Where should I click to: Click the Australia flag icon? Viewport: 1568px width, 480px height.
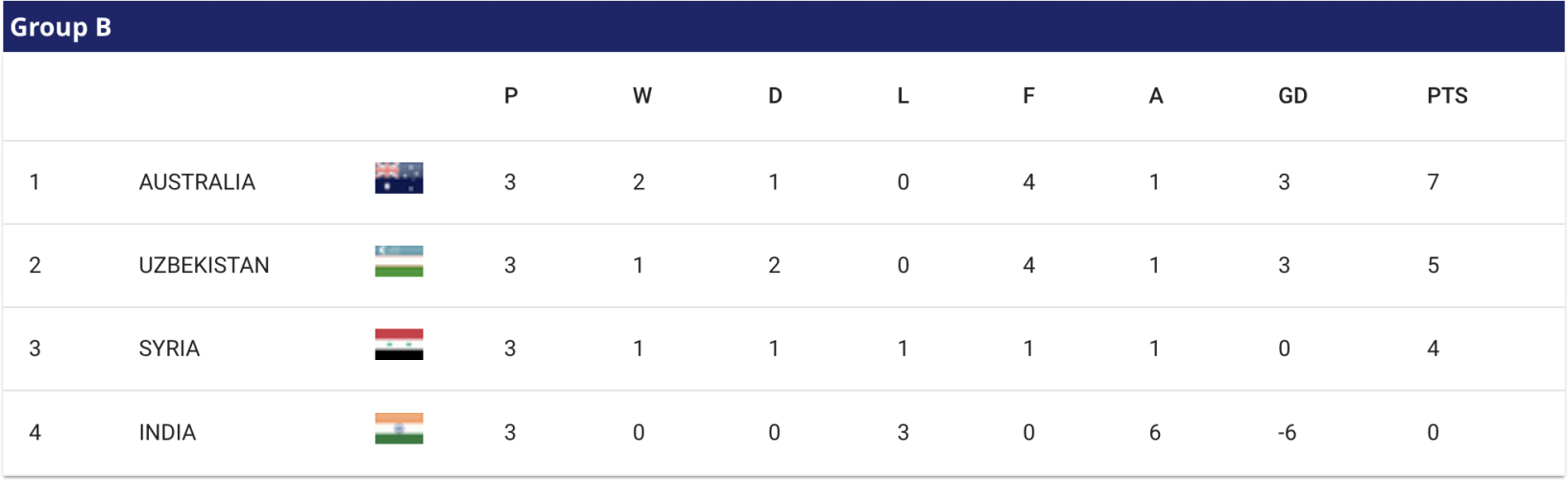point(398,179)
